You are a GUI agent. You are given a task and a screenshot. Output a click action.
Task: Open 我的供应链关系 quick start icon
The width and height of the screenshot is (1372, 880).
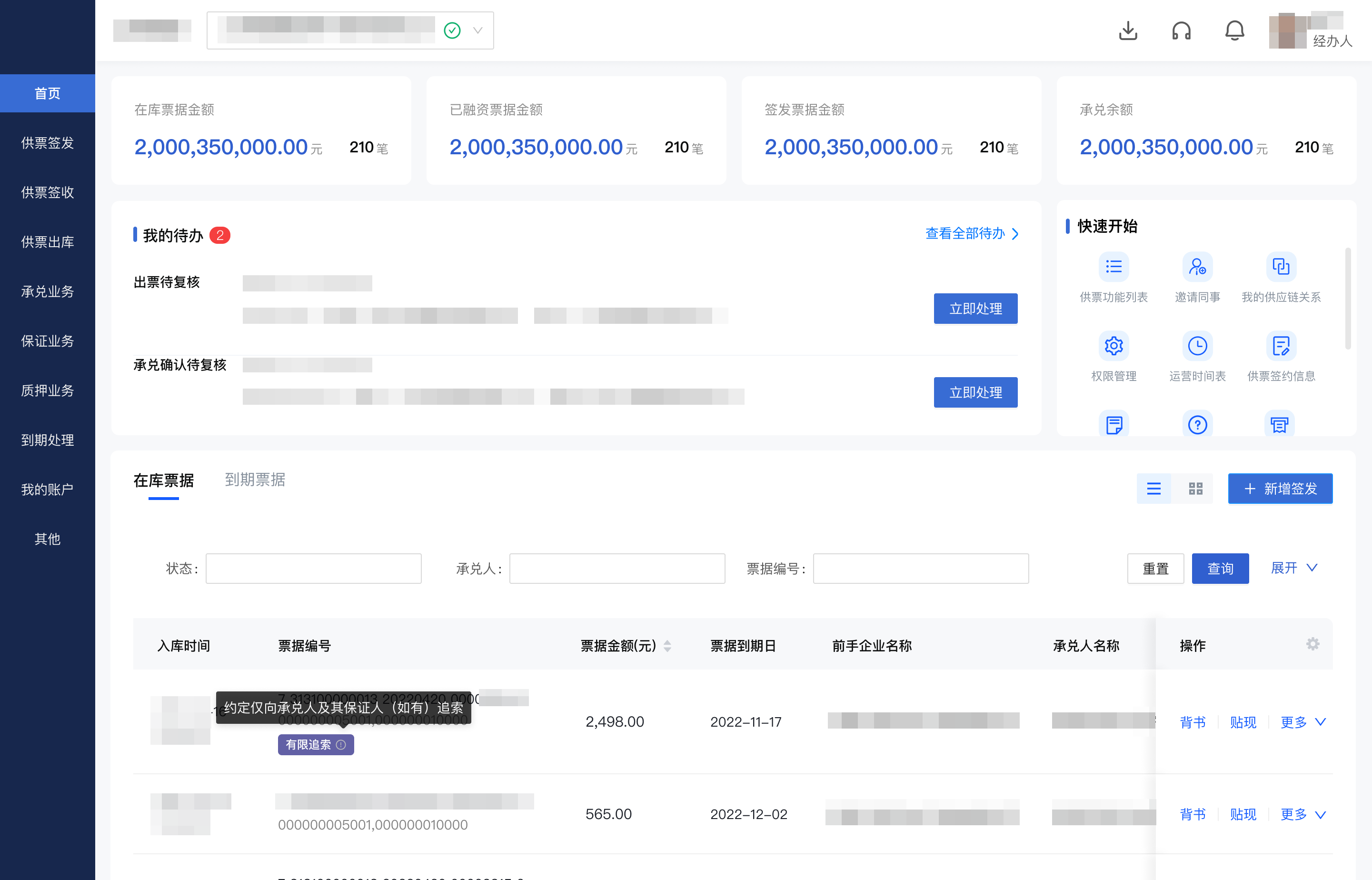[1281, 267]
